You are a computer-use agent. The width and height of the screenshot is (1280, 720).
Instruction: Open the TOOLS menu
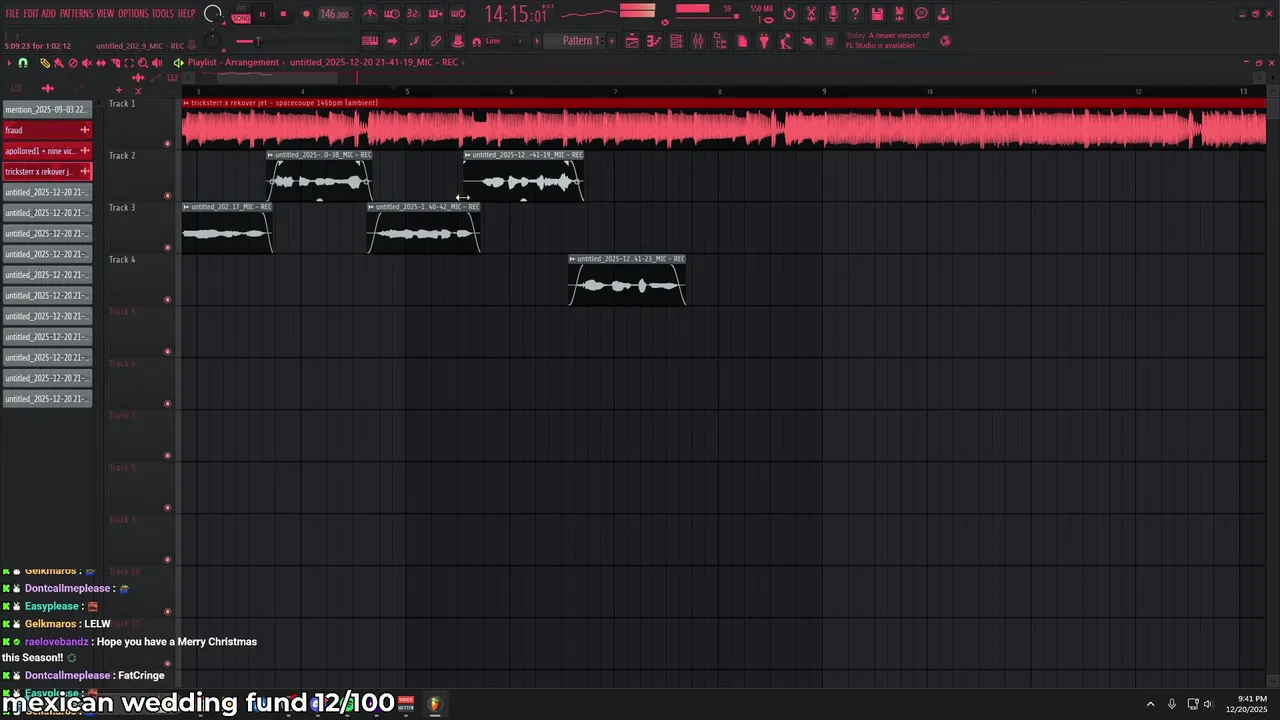coord(162,14)
